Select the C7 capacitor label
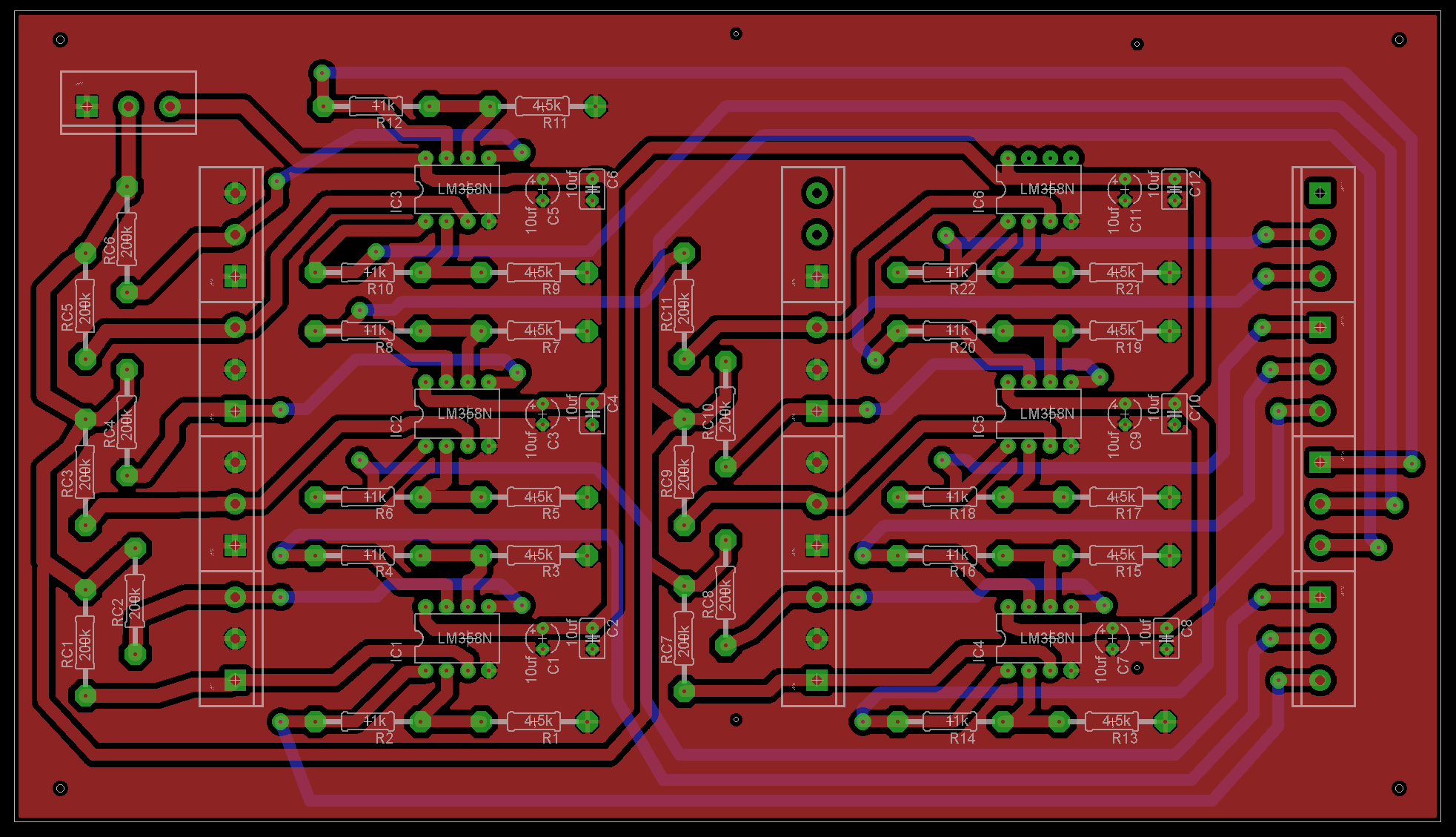 1123,666
